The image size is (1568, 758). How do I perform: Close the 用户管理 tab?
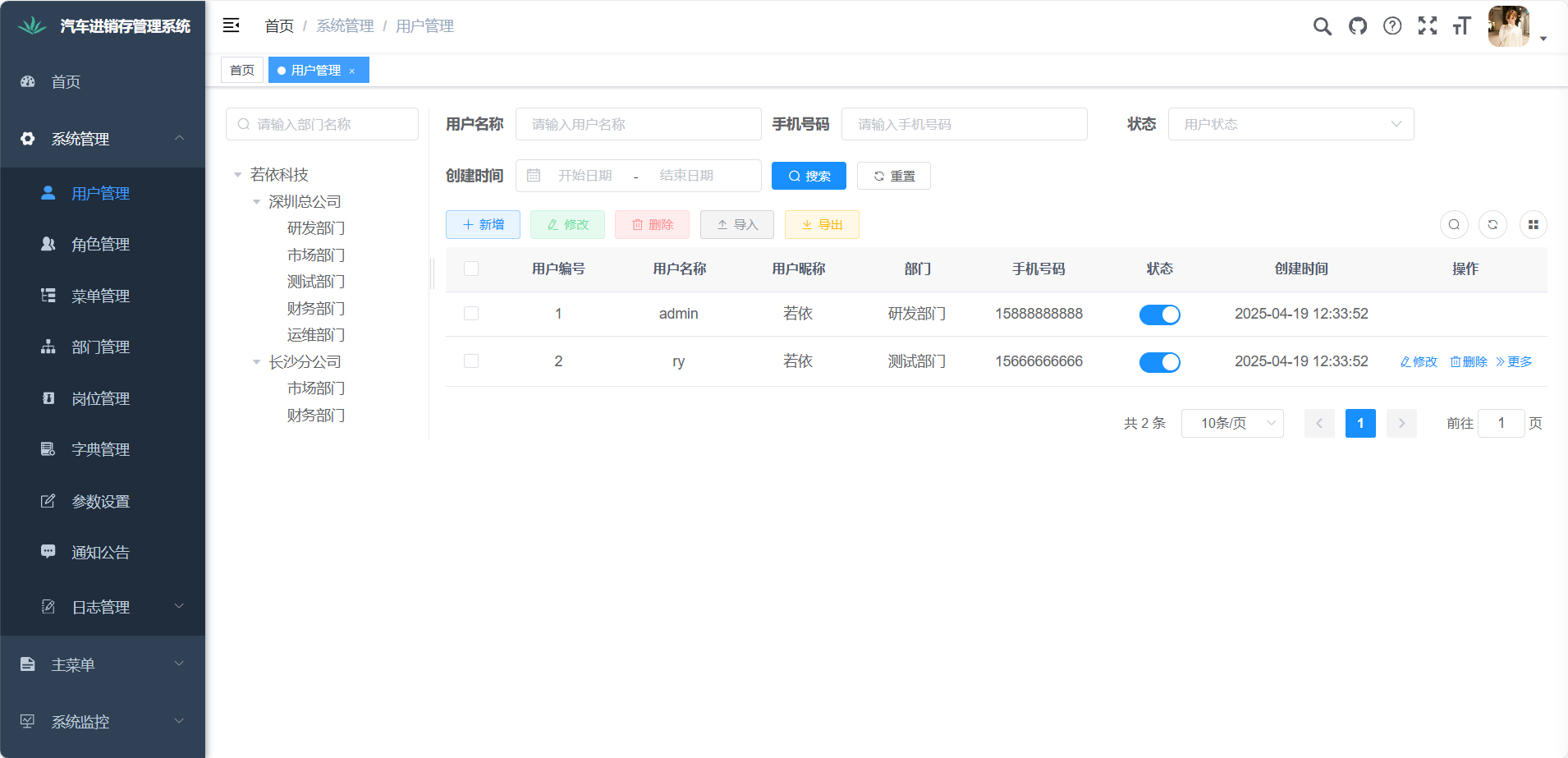[352, 71]
